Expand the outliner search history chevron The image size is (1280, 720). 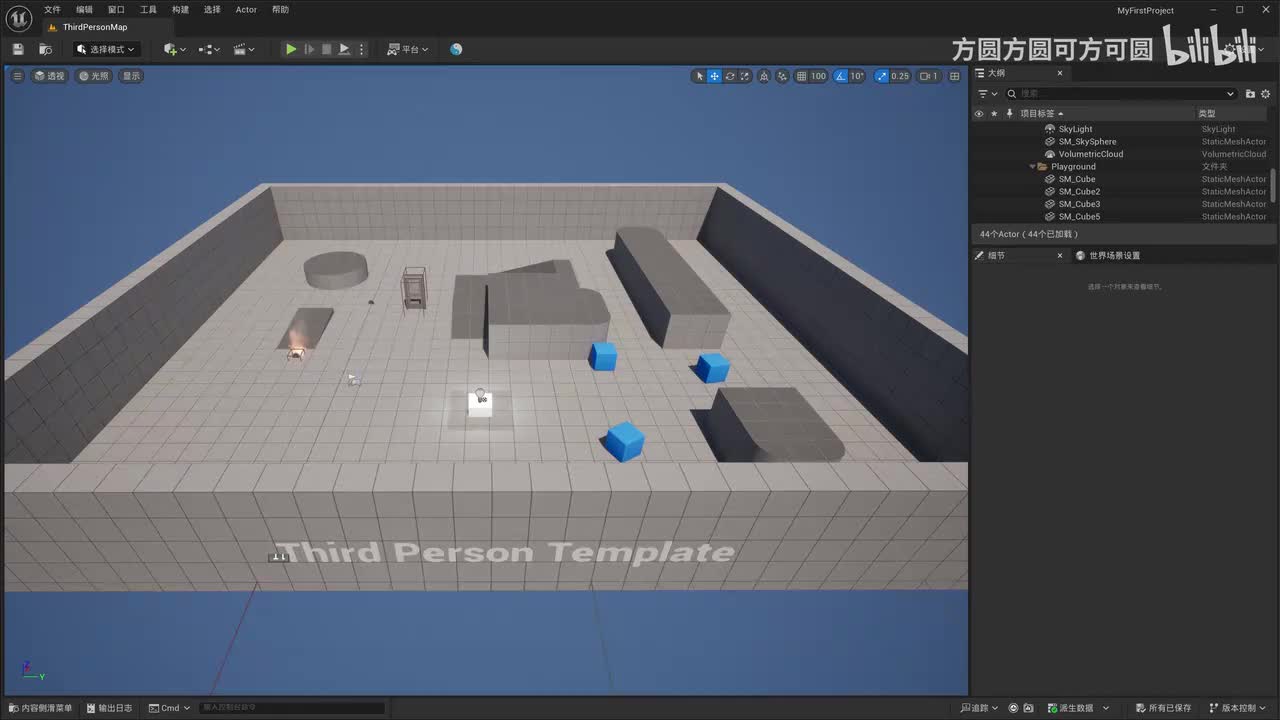(x=1230, y=94)
